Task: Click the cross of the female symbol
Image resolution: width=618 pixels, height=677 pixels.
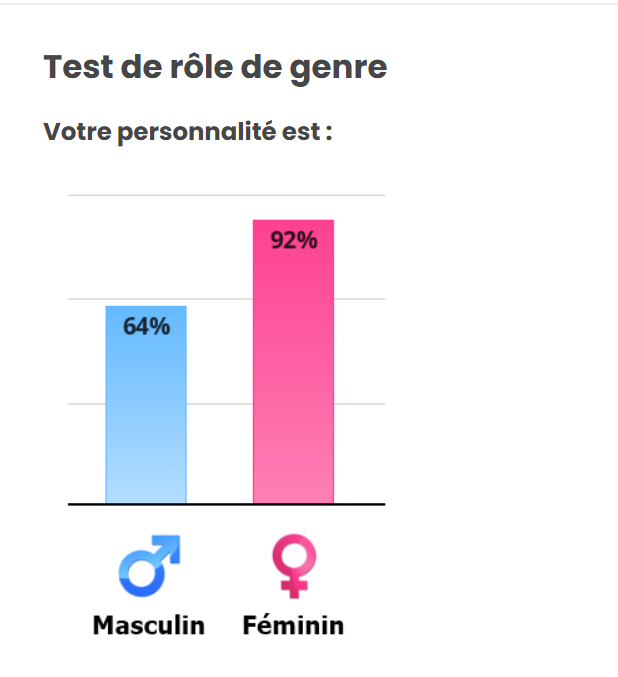Action: tap(294, 586)
